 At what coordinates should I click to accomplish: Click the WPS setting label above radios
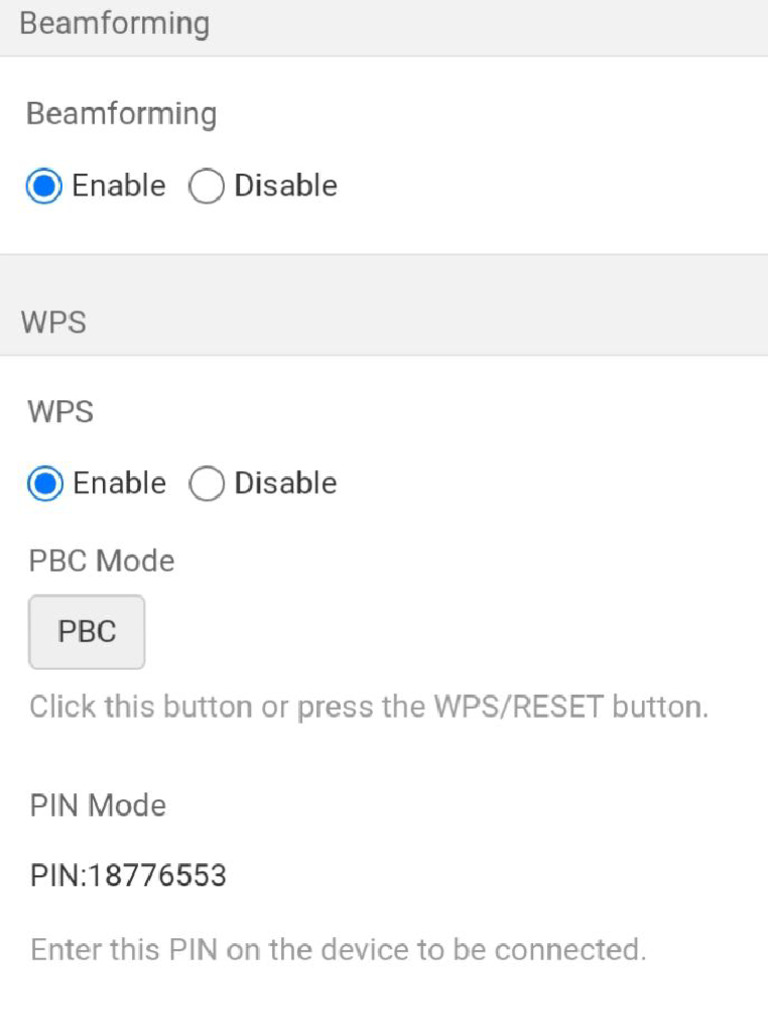pos(61,412)
